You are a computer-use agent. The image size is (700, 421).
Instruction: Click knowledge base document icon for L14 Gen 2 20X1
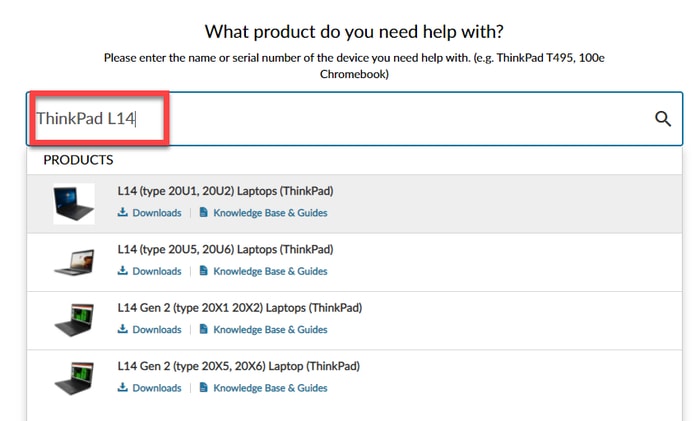click(204, 329)
